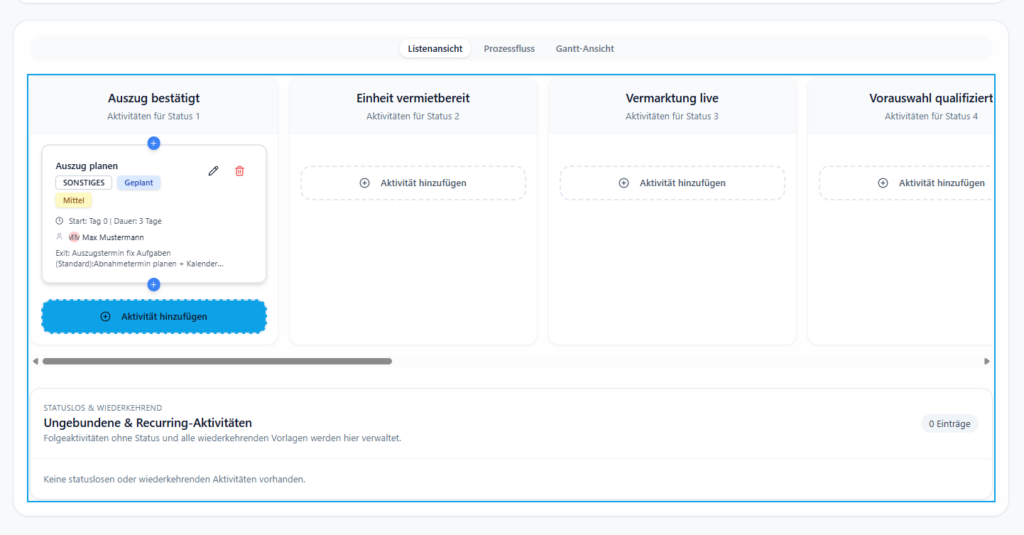1024x535 pixels.
Task: Click blue plus circle below Auszug planen card
Action: (x=153, y=285)
